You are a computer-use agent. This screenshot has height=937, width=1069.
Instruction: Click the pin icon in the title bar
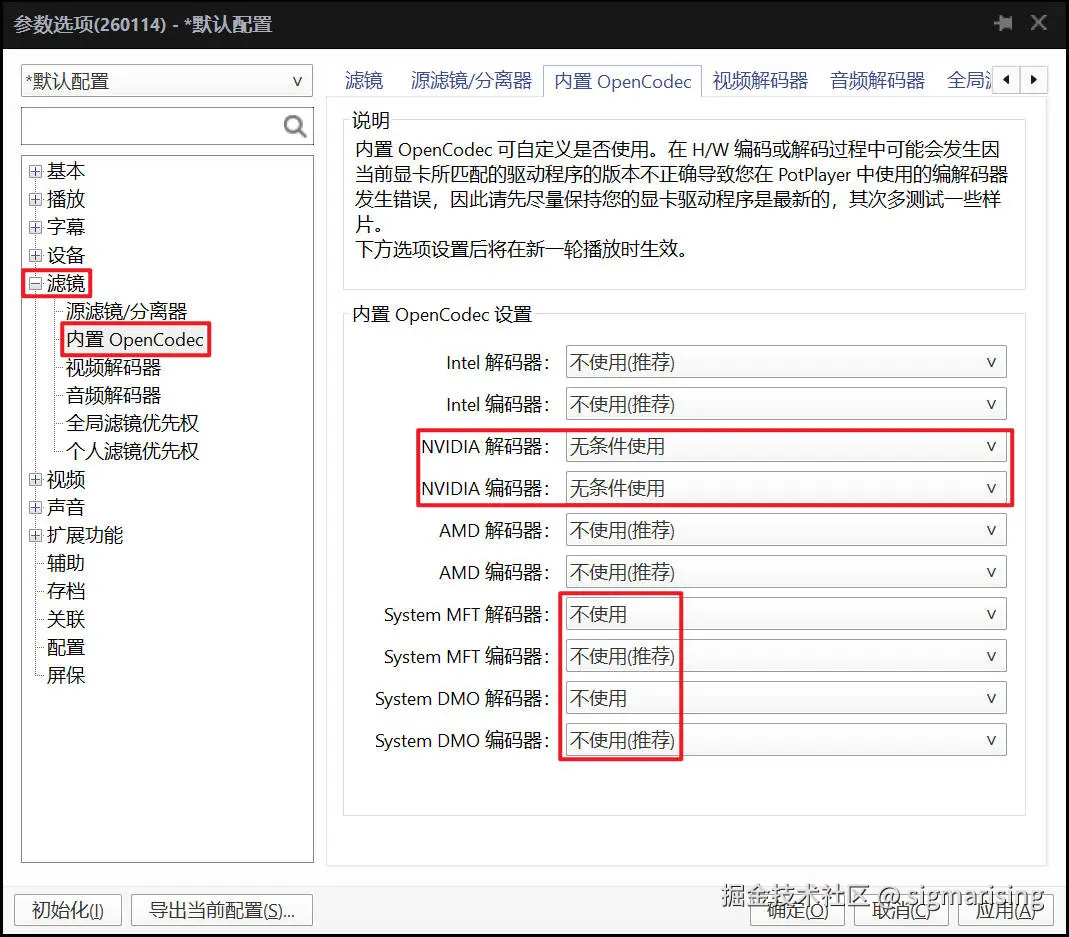point(1004,22)
